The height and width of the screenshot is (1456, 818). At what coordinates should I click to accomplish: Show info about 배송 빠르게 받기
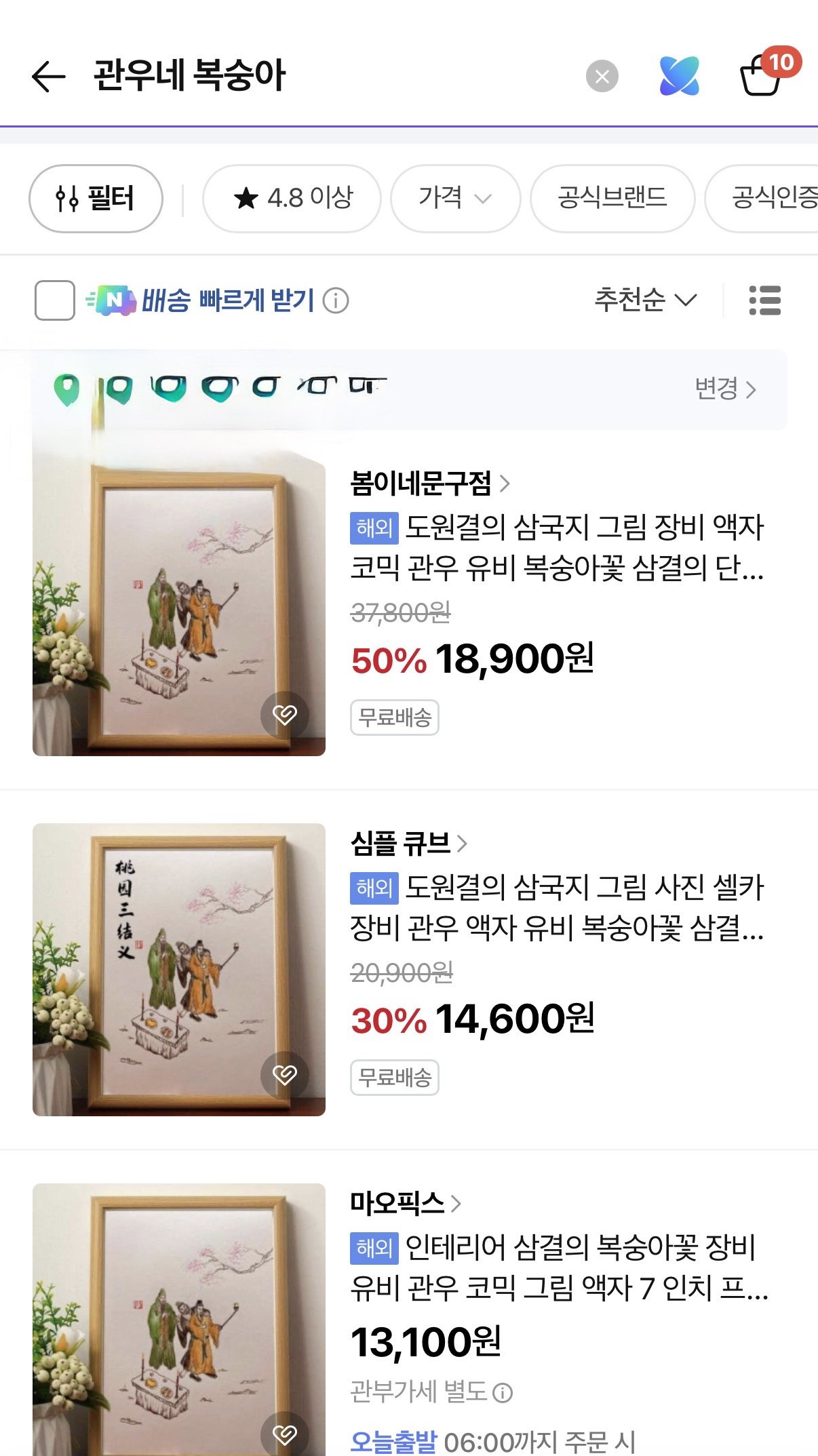[335, 300]
